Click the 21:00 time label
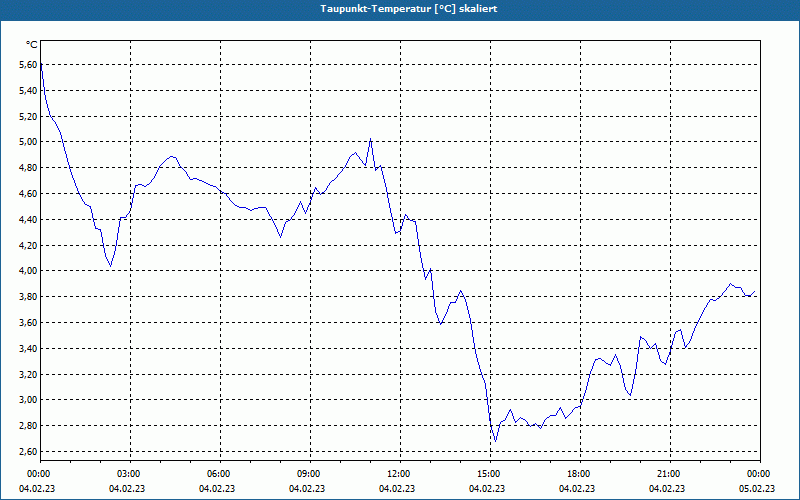 click(668, 474)
